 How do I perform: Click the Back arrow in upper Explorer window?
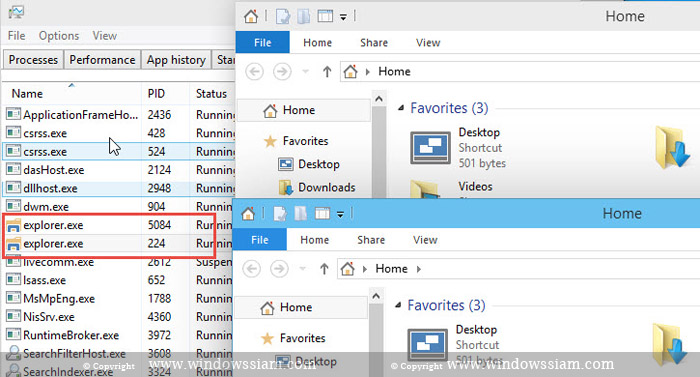tap(254, 71)
